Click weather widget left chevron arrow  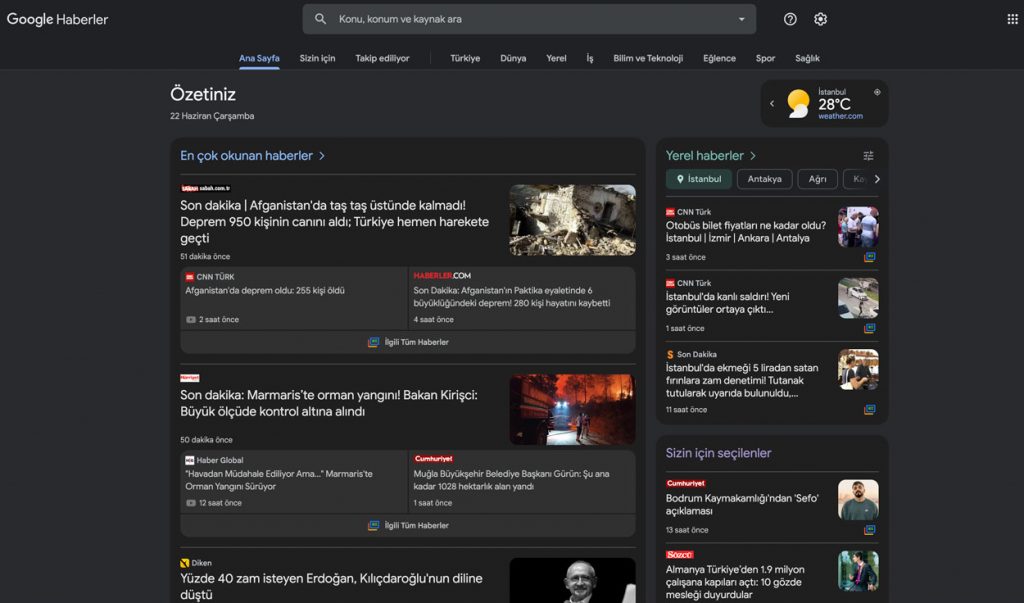tap(771, 103)
